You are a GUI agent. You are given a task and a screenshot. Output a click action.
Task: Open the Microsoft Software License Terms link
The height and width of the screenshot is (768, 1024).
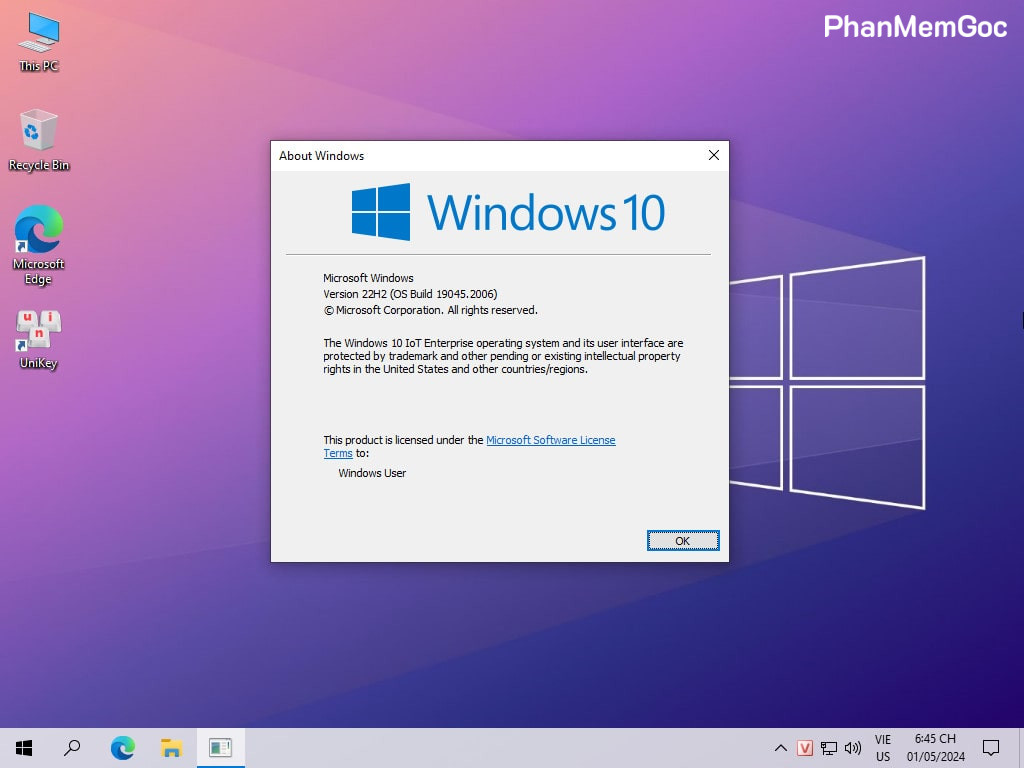tap(550, 440)
